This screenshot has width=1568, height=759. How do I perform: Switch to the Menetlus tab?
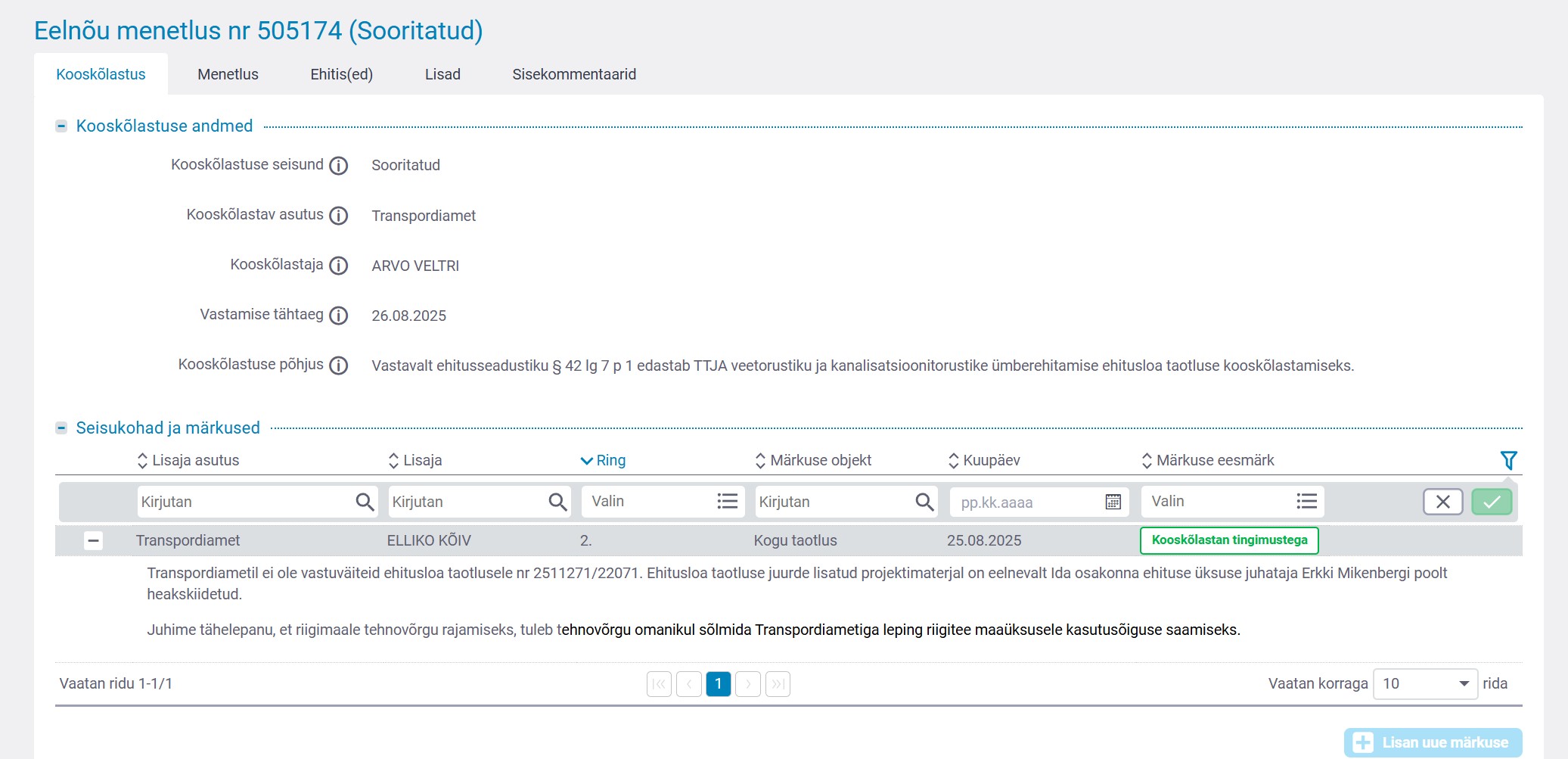tap(228, 74)
